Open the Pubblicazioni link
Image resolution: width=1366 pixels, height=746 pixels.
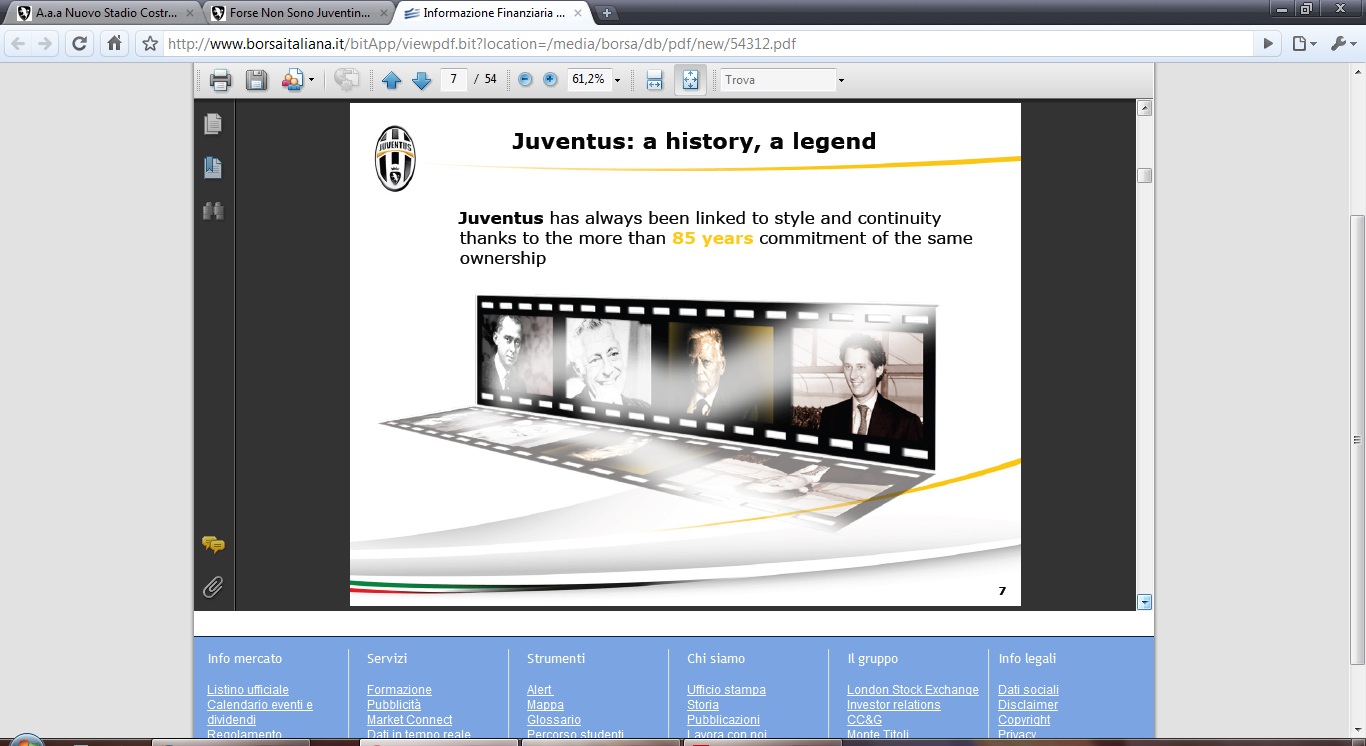(x=723, y=720)
